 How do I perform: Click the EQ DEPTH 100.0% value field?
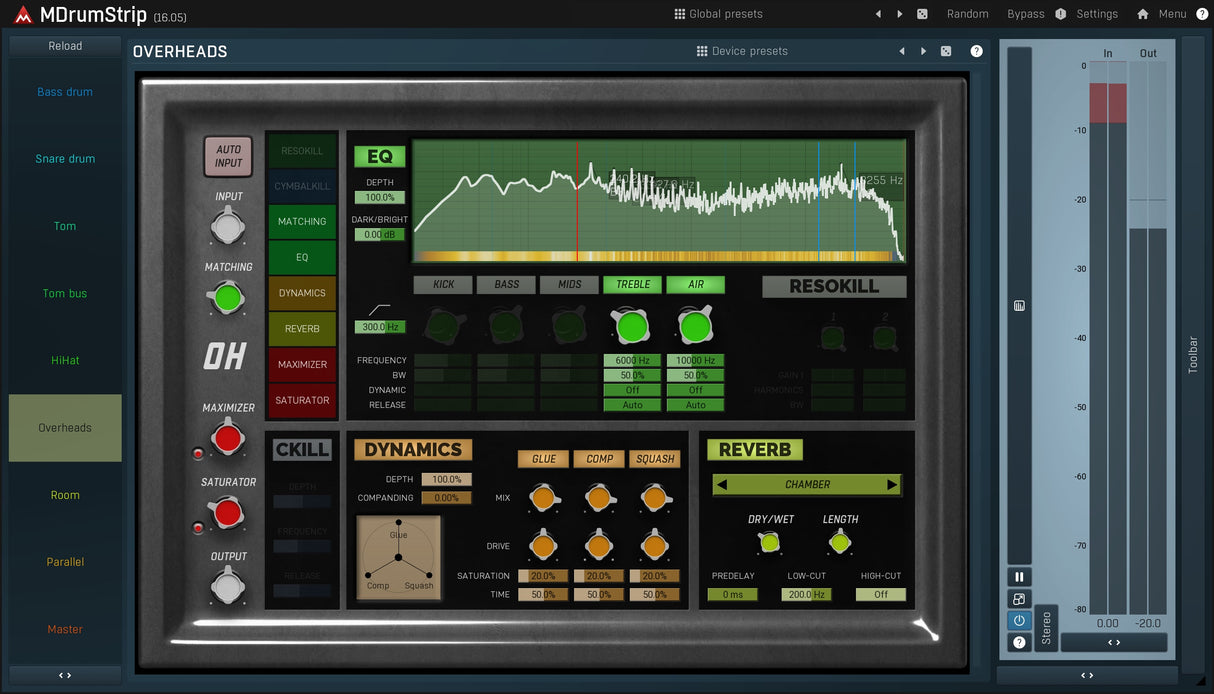pos(379,198)
